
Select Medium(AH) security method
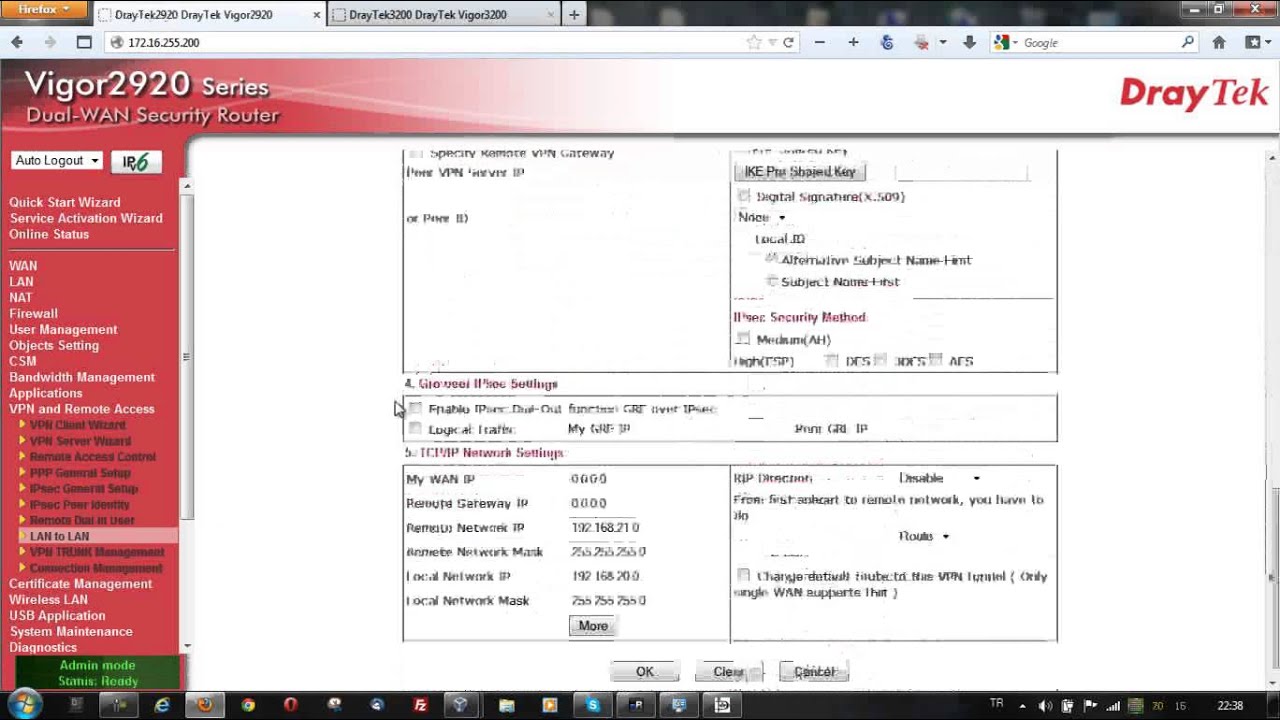pos(743,339)
